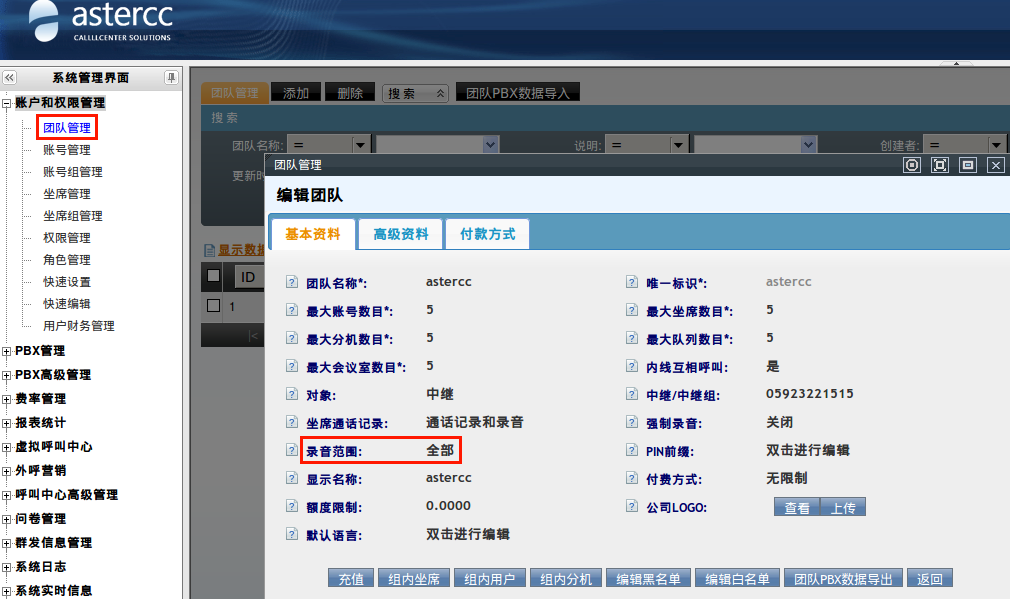Toggle the select-all checkbox in table header
The width and height of the screenshot is (1010, 599).
pyautogui.click(x=213, y=276)
